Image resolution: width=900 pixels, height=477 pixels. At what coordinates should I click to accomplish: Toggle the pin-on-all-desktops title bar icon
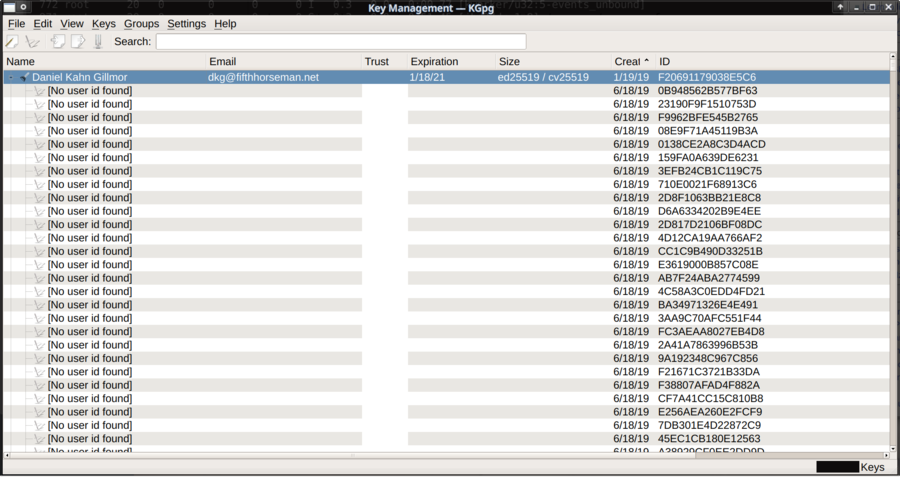(x=23, y=7)
